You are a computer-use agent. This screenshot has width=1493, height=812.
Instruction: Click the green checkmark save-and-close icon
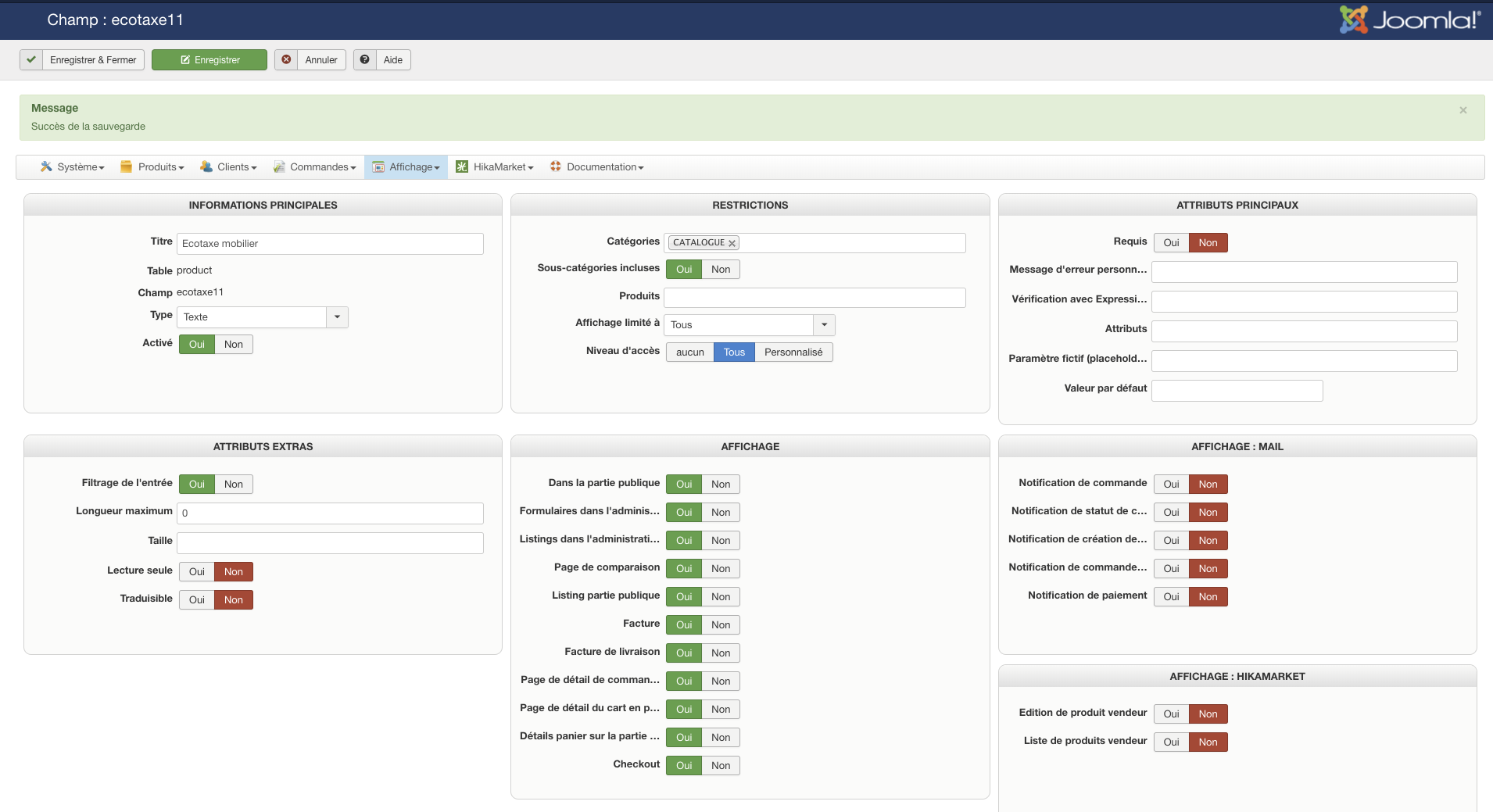pos(31,60)
